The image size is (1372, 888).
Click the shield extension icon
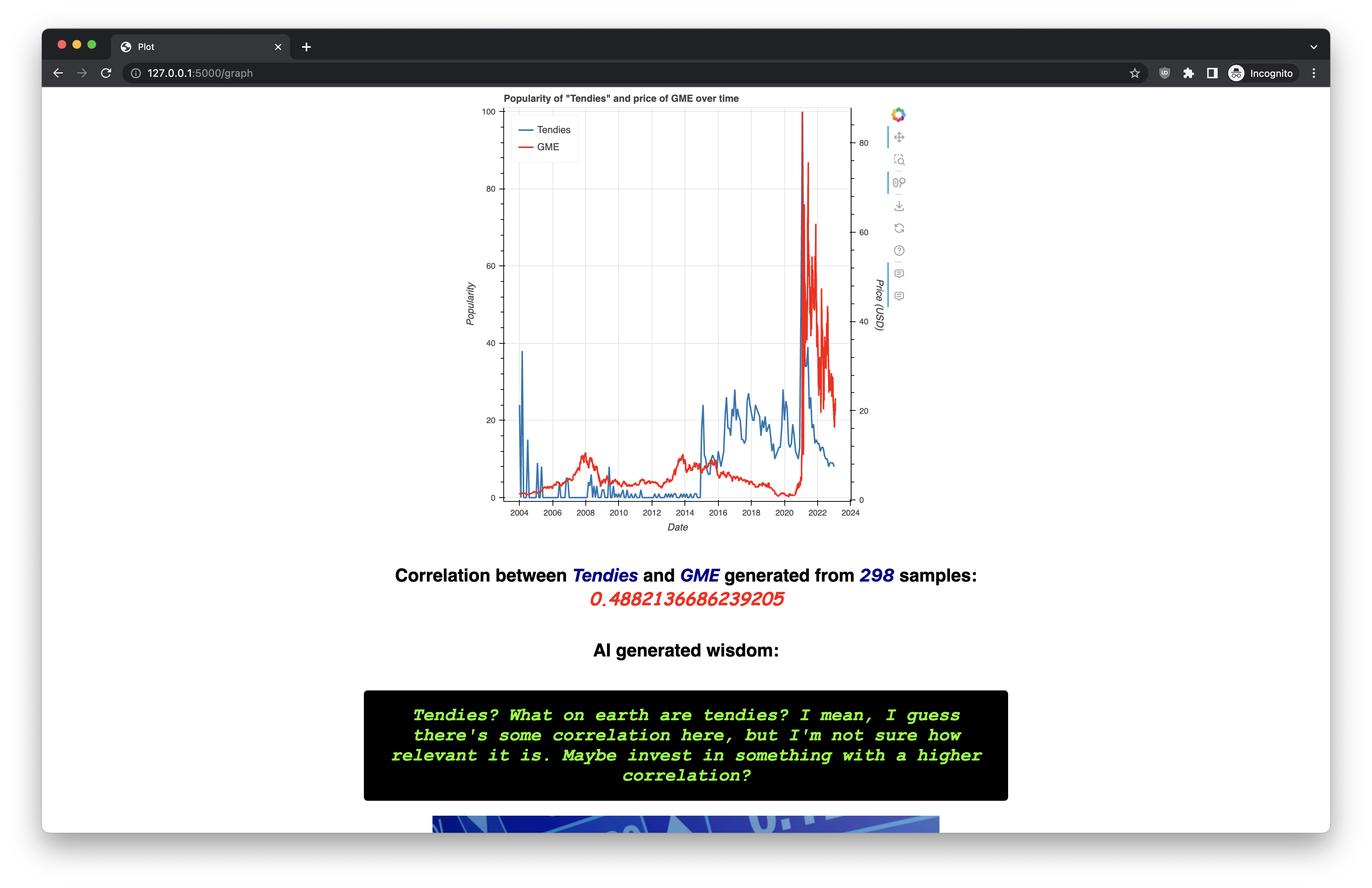click(x=1164, y=73)
